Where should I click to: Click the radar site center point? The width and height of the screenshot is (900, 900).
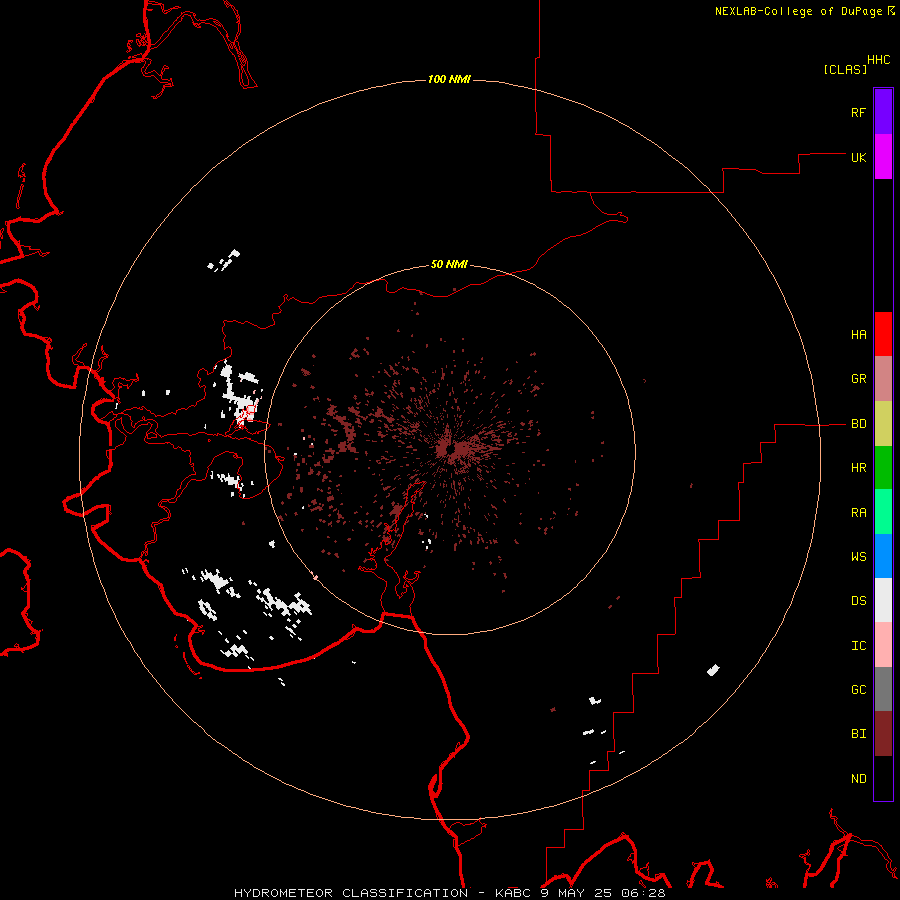coord(450,449)
